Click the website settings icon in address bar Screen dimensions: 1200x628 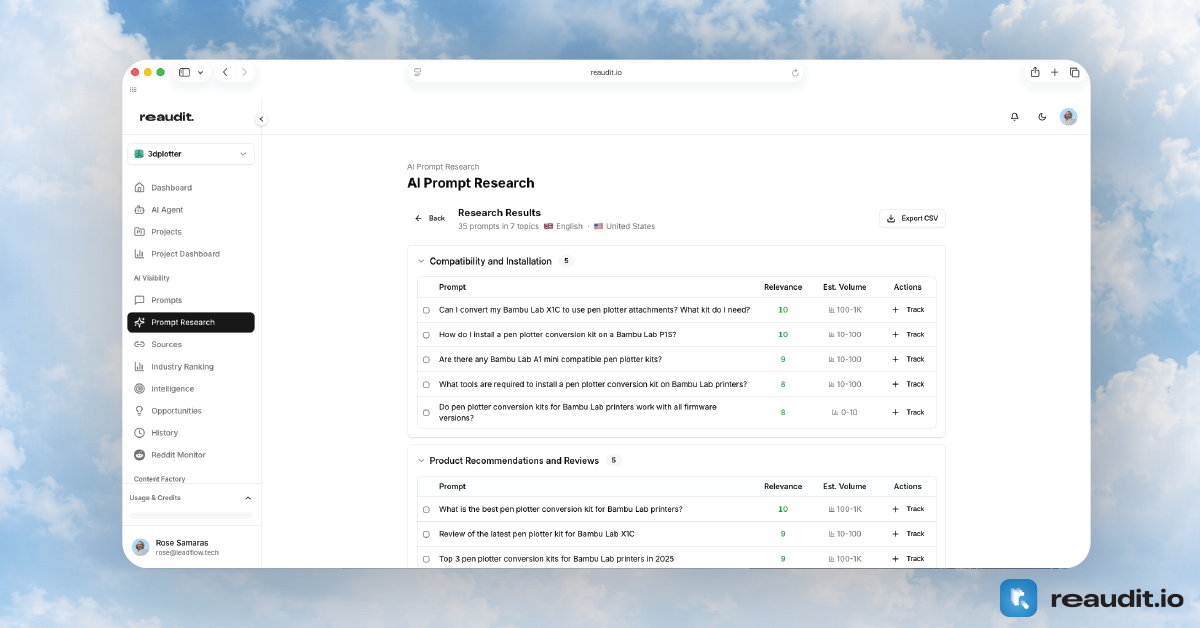[417, 72]
